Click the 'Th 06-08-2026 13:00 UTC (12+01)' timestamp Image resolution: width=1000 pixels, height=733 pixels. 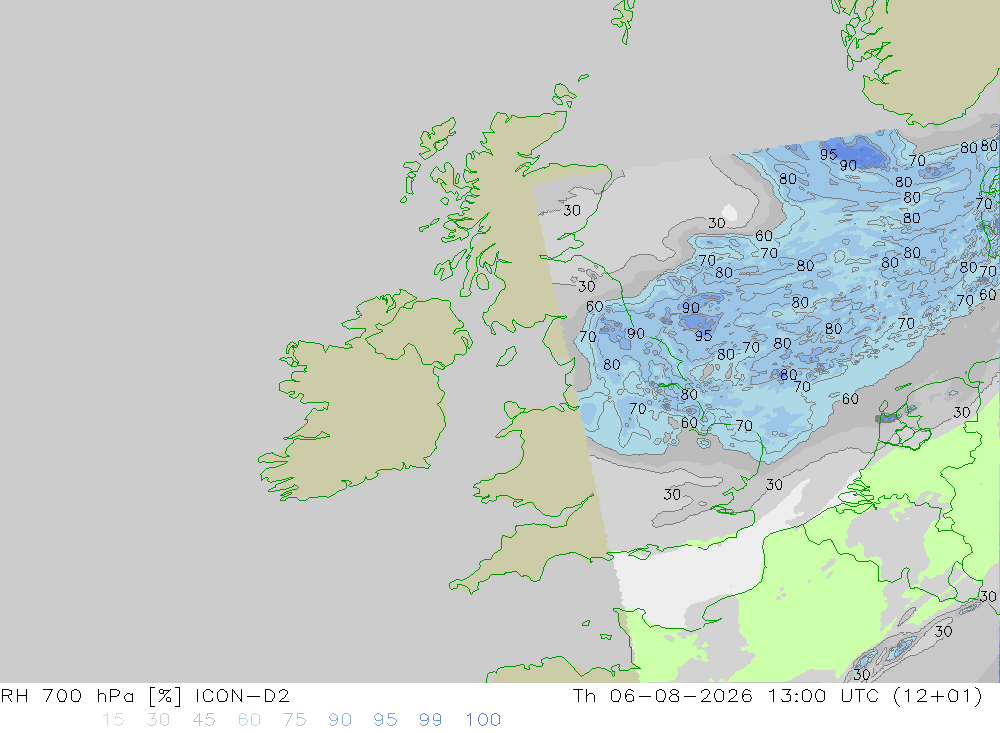tap(777, 695)
